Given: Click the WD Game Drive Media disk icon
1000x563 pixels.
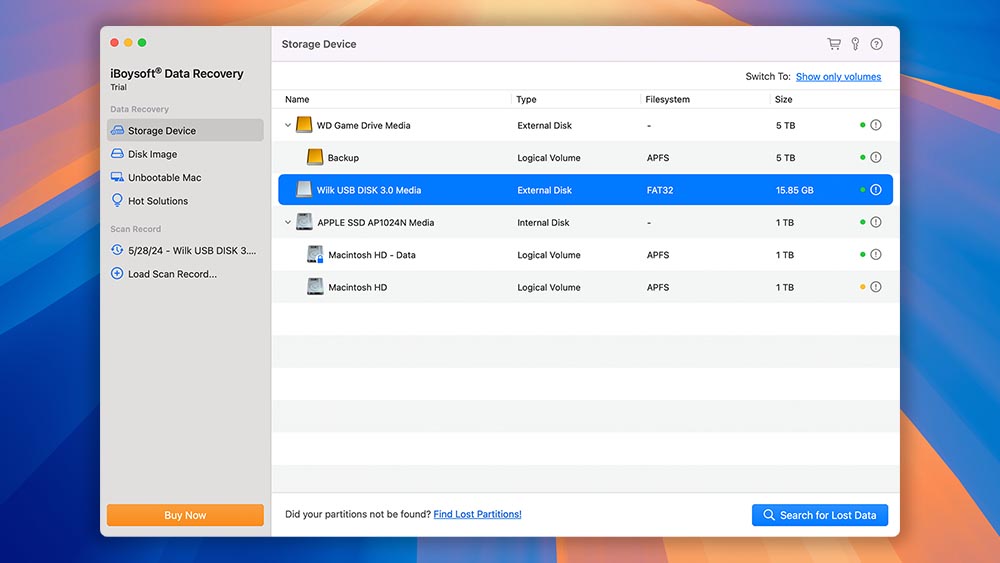Looking at the screenshot, I should (x=304, y=125).
